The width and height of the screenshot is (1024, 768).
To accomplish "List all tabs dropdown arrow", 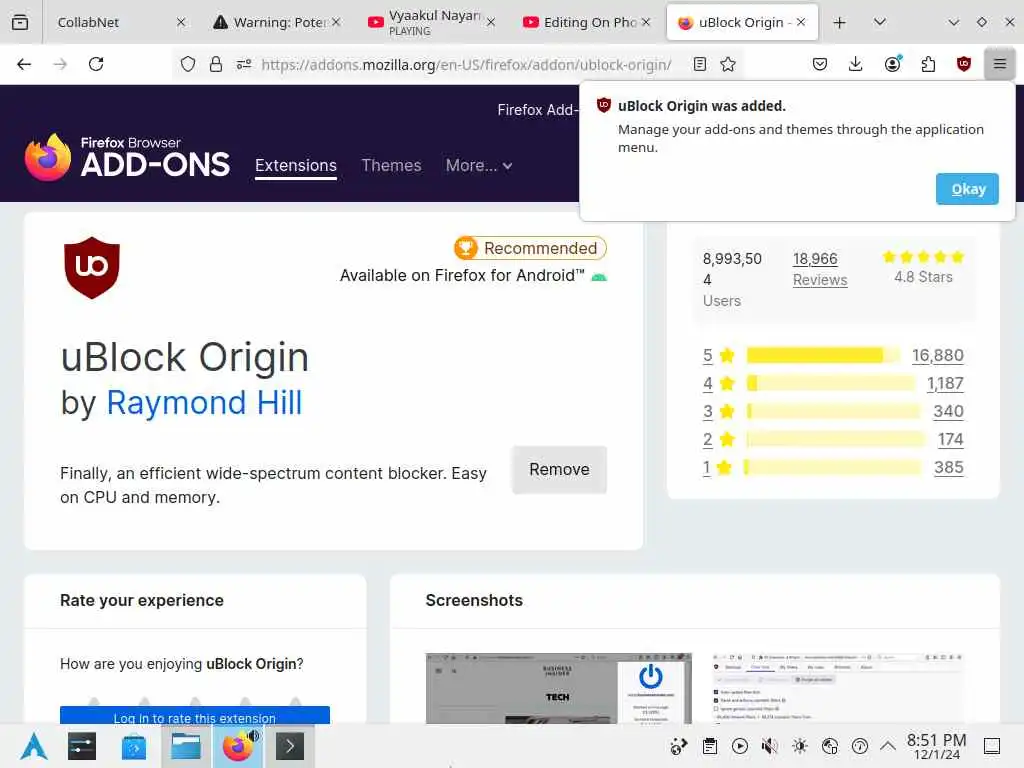I will [880, 22].
